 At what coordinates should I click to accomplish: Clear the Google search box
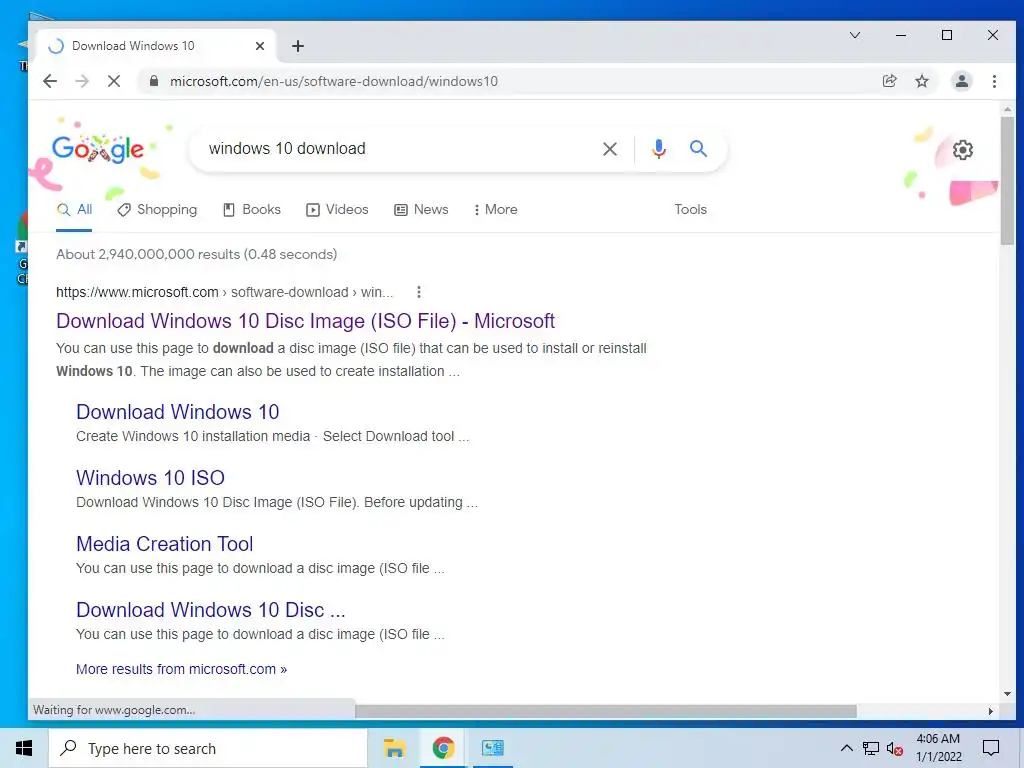point(609,149)
